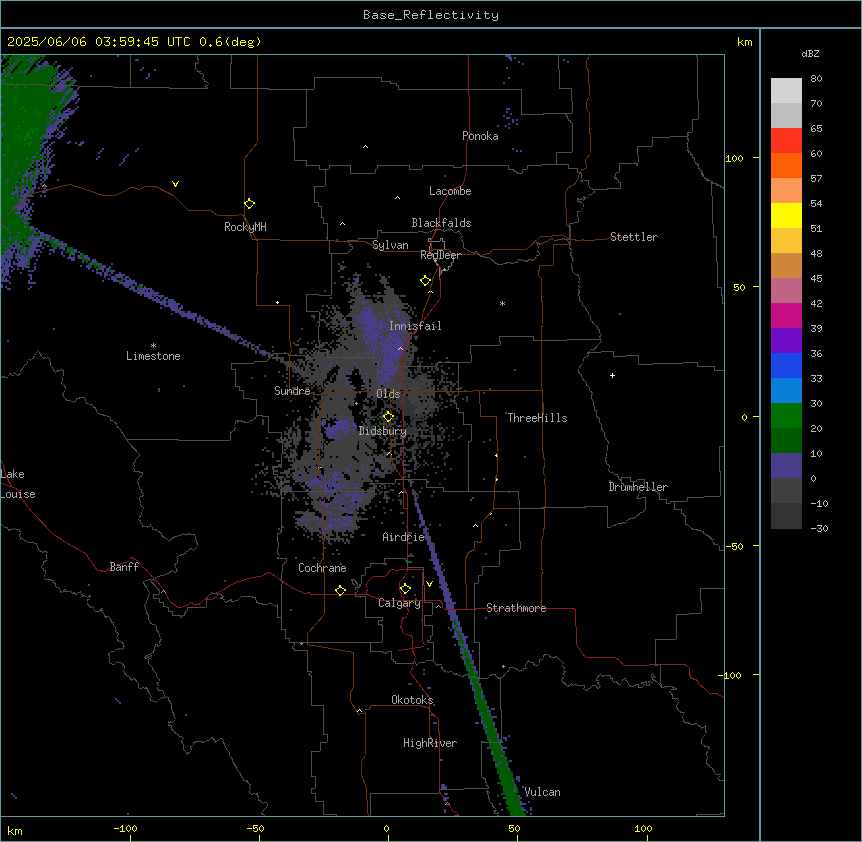Click the RockyMH label

point(245,227)
